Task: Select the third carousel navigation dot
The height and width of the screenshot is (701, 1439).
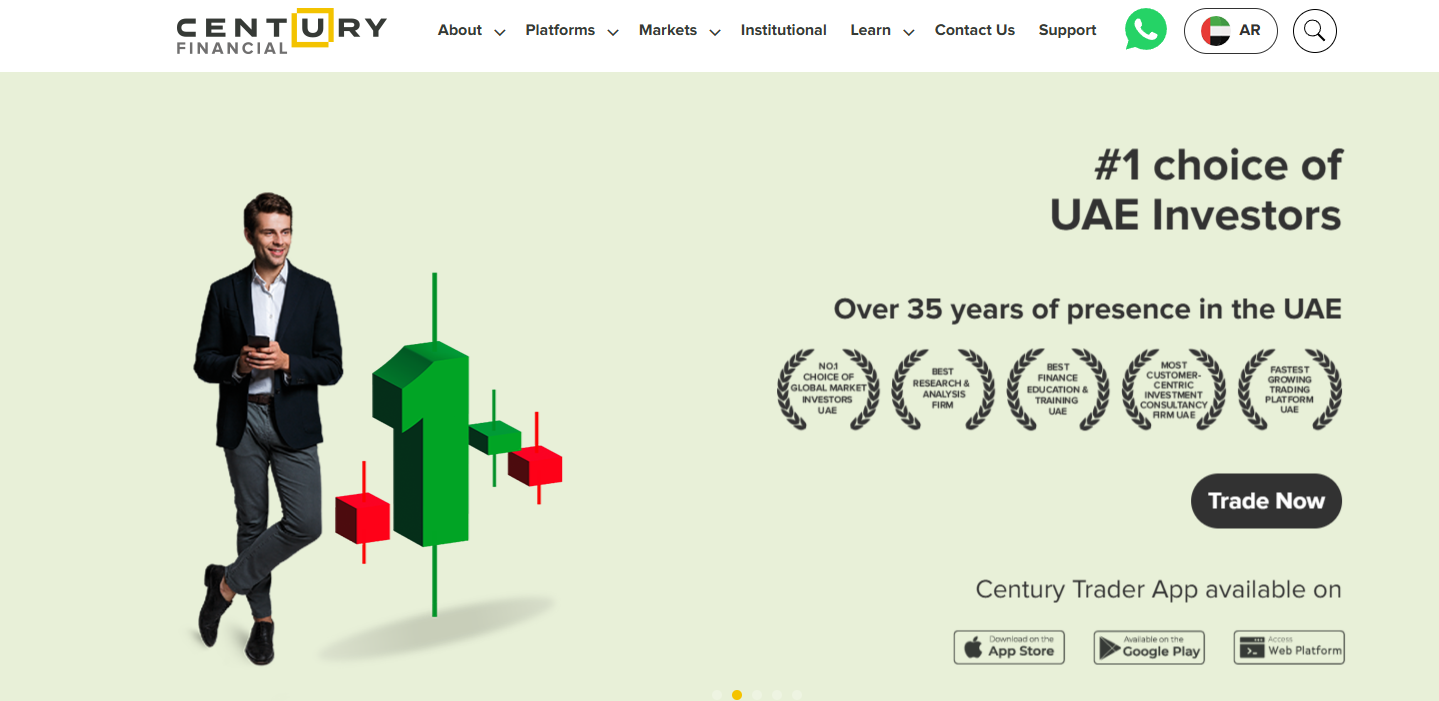Action: 757,692
